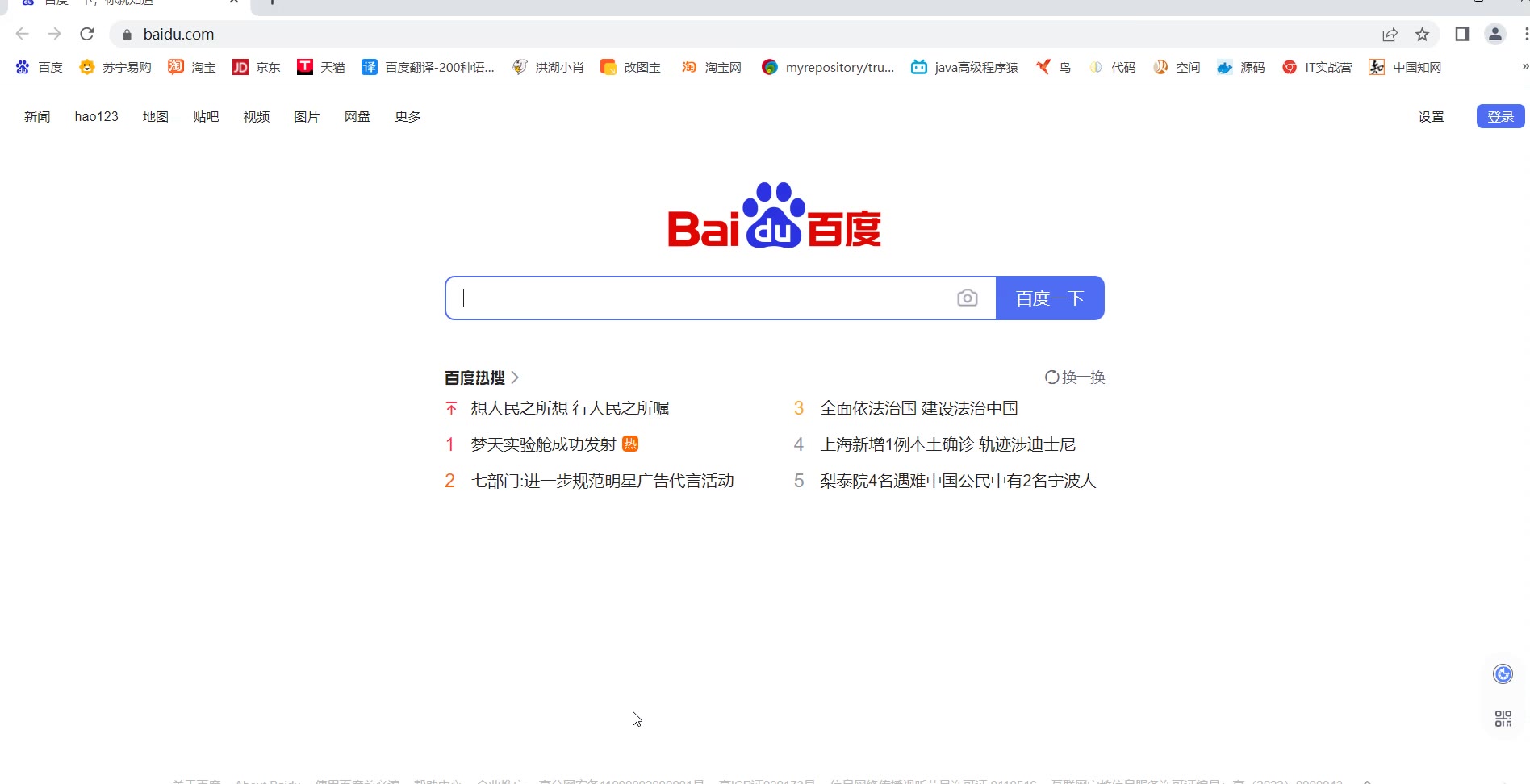
Task: Open the 代码 bookmark
Action: 1112,67
